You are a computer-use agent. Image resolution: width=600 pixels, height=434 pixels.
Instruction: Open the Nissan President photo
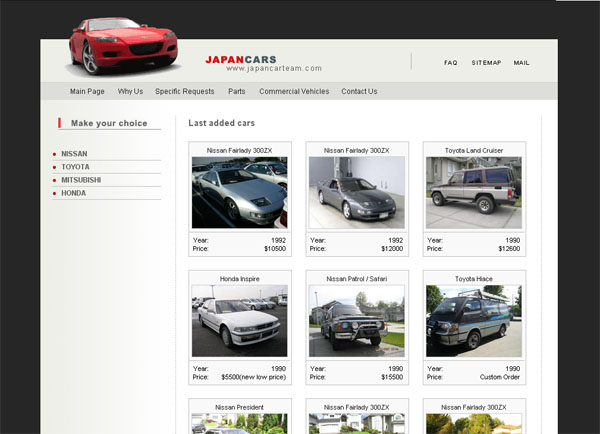pyautogui.click(x=240, y=424)
